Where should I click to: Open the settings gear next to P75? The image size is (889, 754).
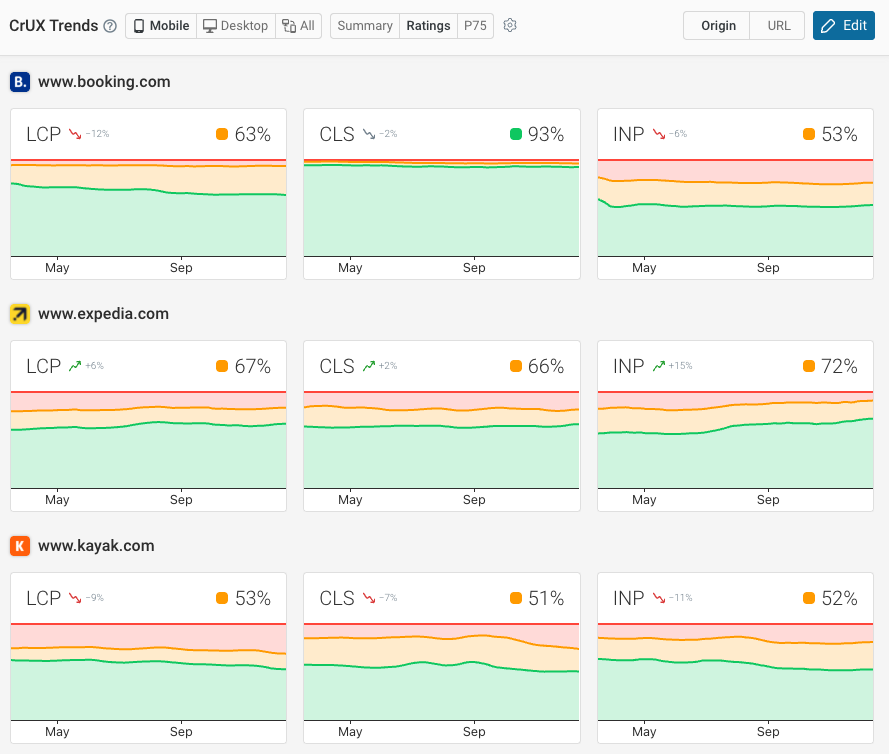point(510,25)
